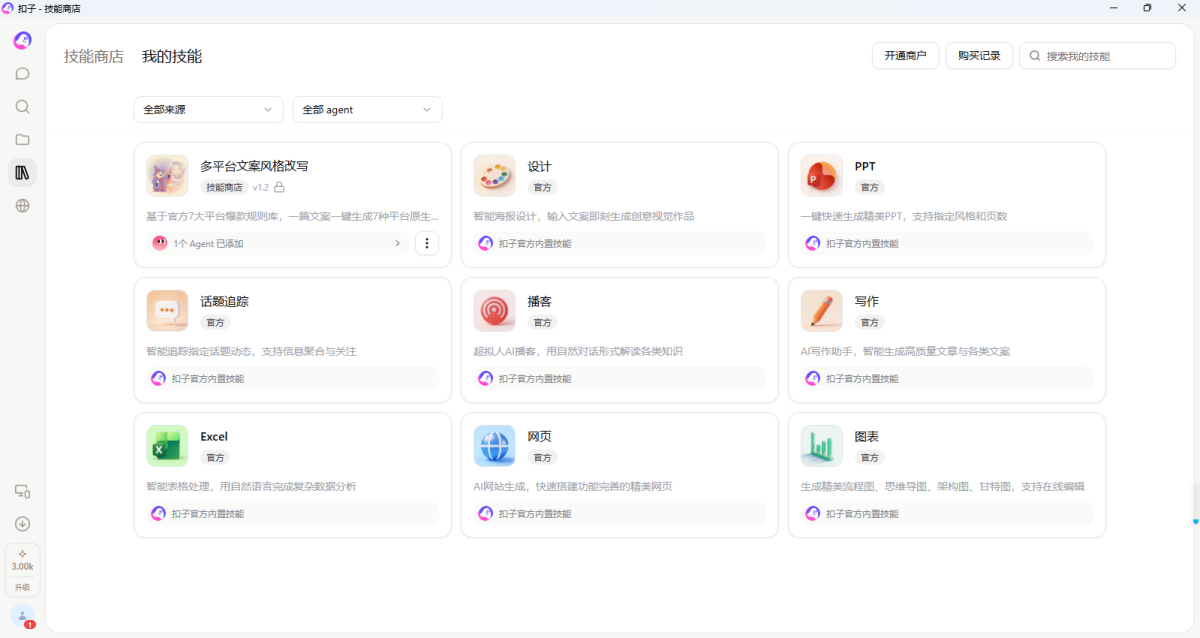
Task: Expand the 1个 Agent 已添加 row chevron
Action: pos(397,243)
